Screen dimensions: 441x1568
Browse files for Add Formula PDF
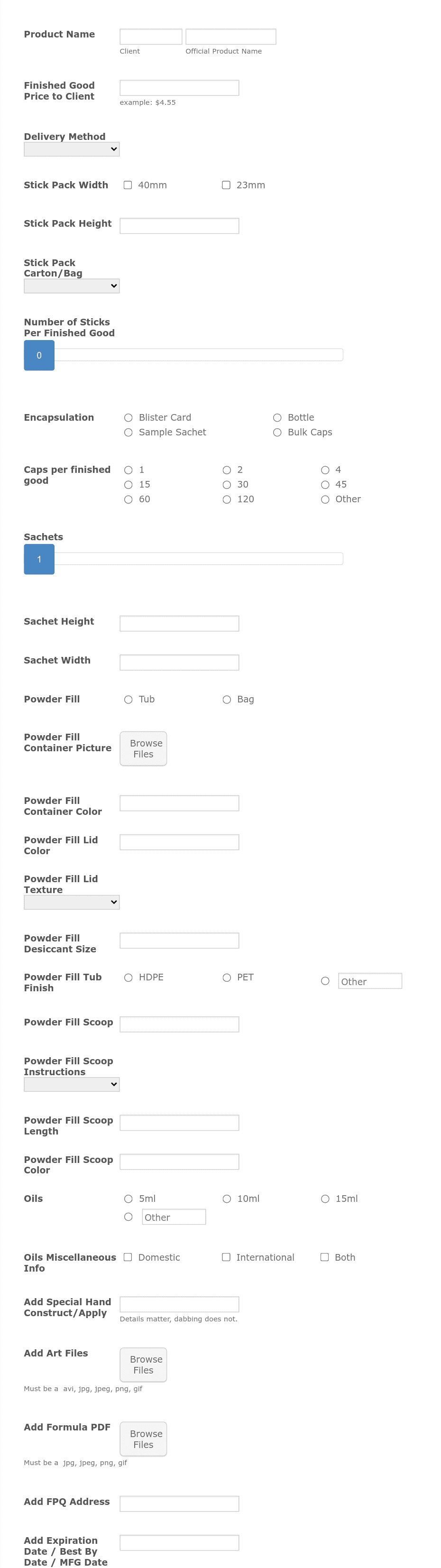point(144,1439)
